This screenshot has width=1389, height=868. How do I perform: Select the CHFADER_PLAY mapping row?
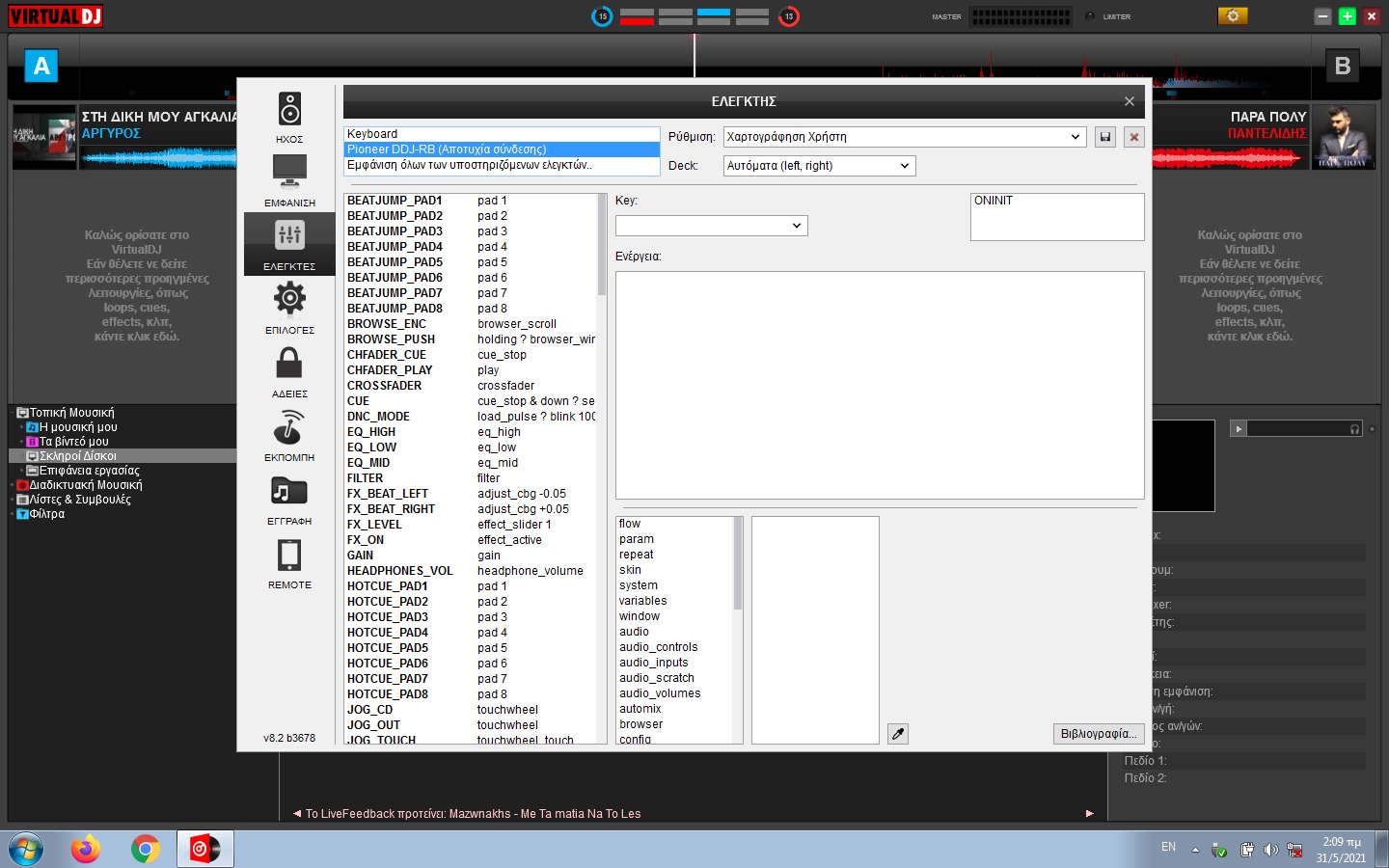[471, 370]
